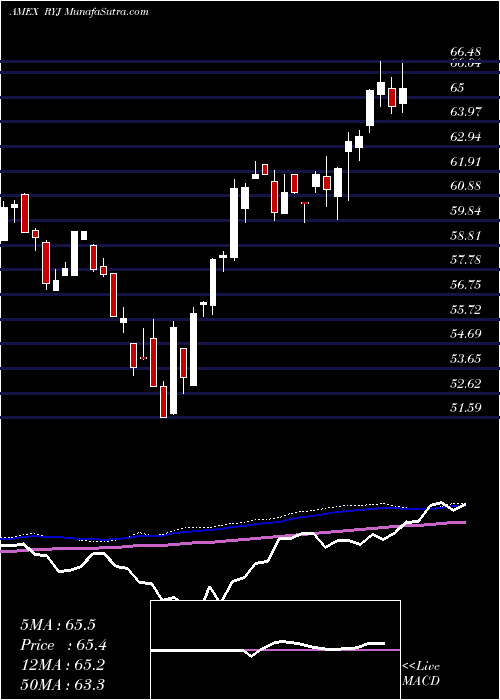Select the 61.91 price axis label
500x700 pixels.
[466, 161]
